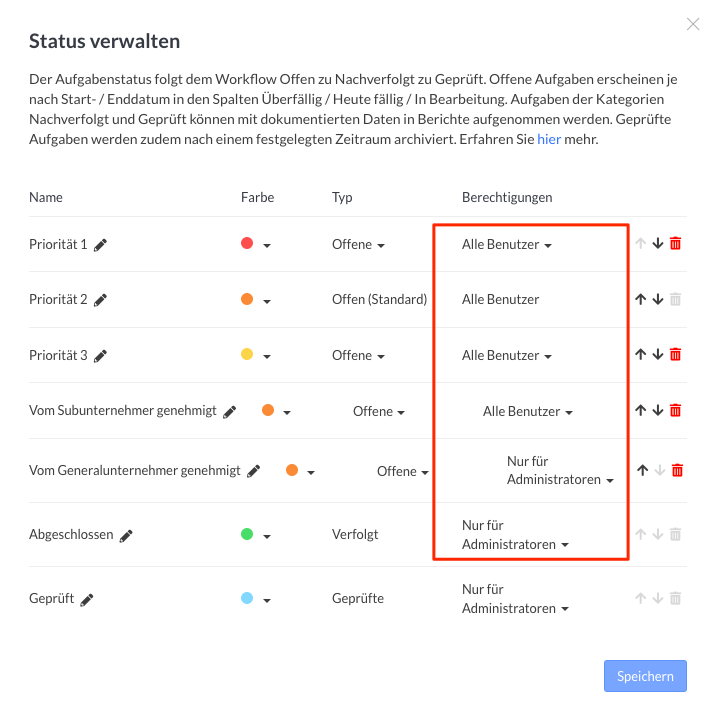Edit Vom Subunternehmer genehmigt name
The width and height of the screenshot is (716, 721).
click(x=230, y=411)
